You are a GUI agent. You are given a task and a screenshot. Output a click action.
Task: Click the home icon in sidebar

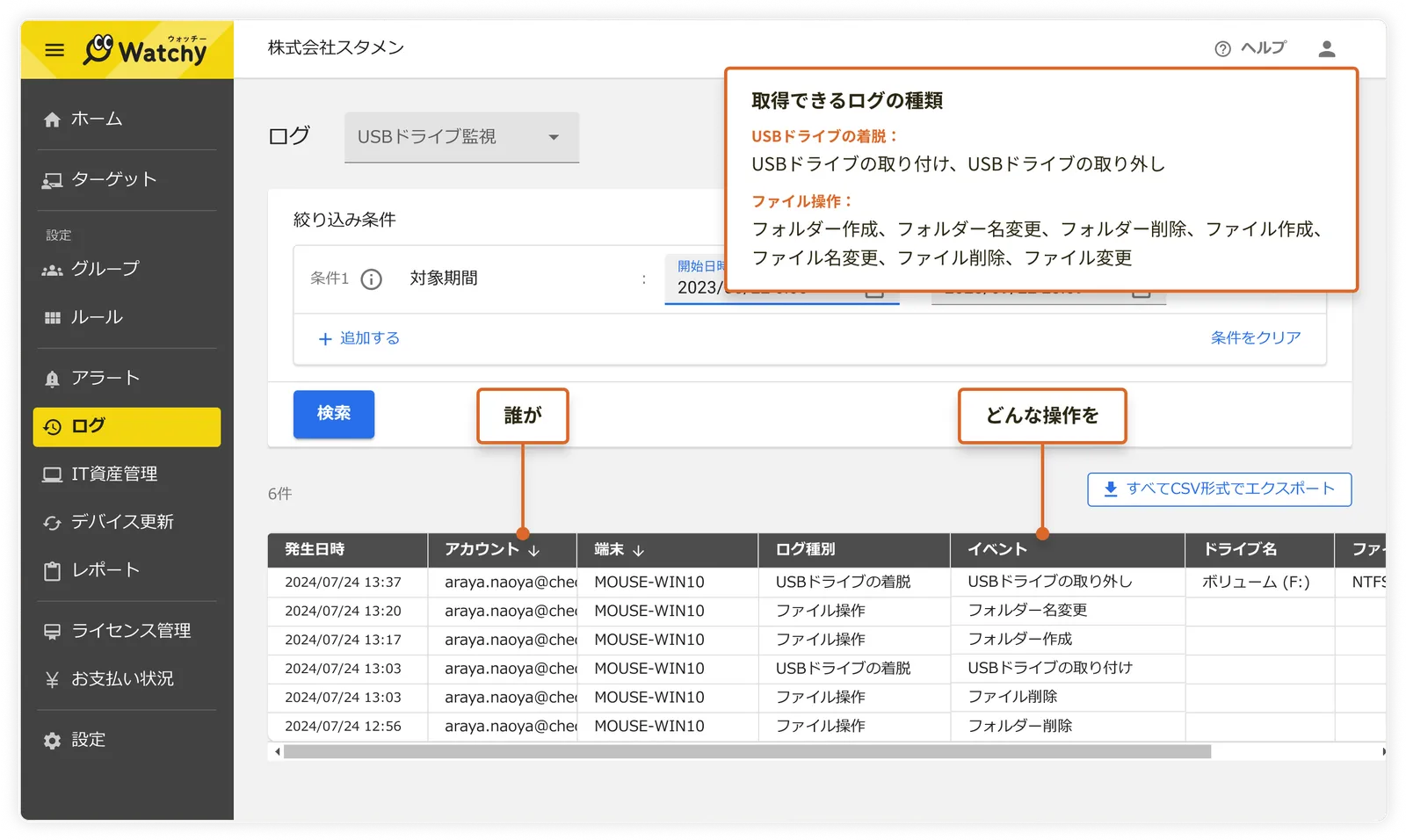tap(53, 119)
